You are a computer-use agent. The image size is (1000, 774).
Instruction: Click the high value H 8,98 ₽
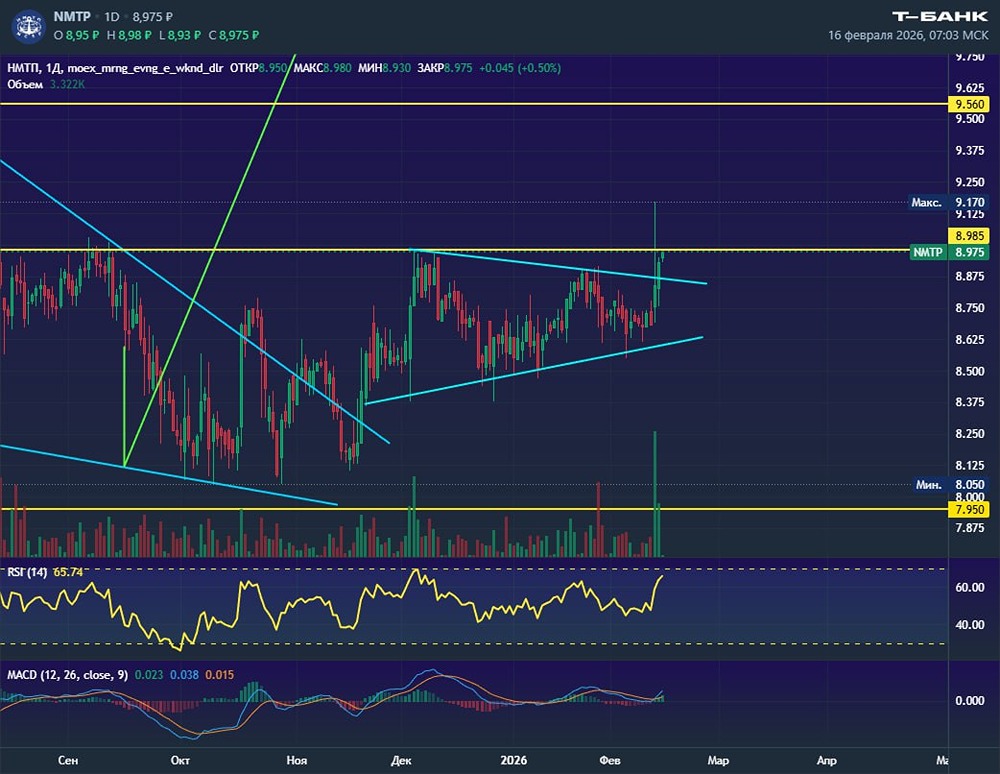pyautogui.click(x=129, y=35)
